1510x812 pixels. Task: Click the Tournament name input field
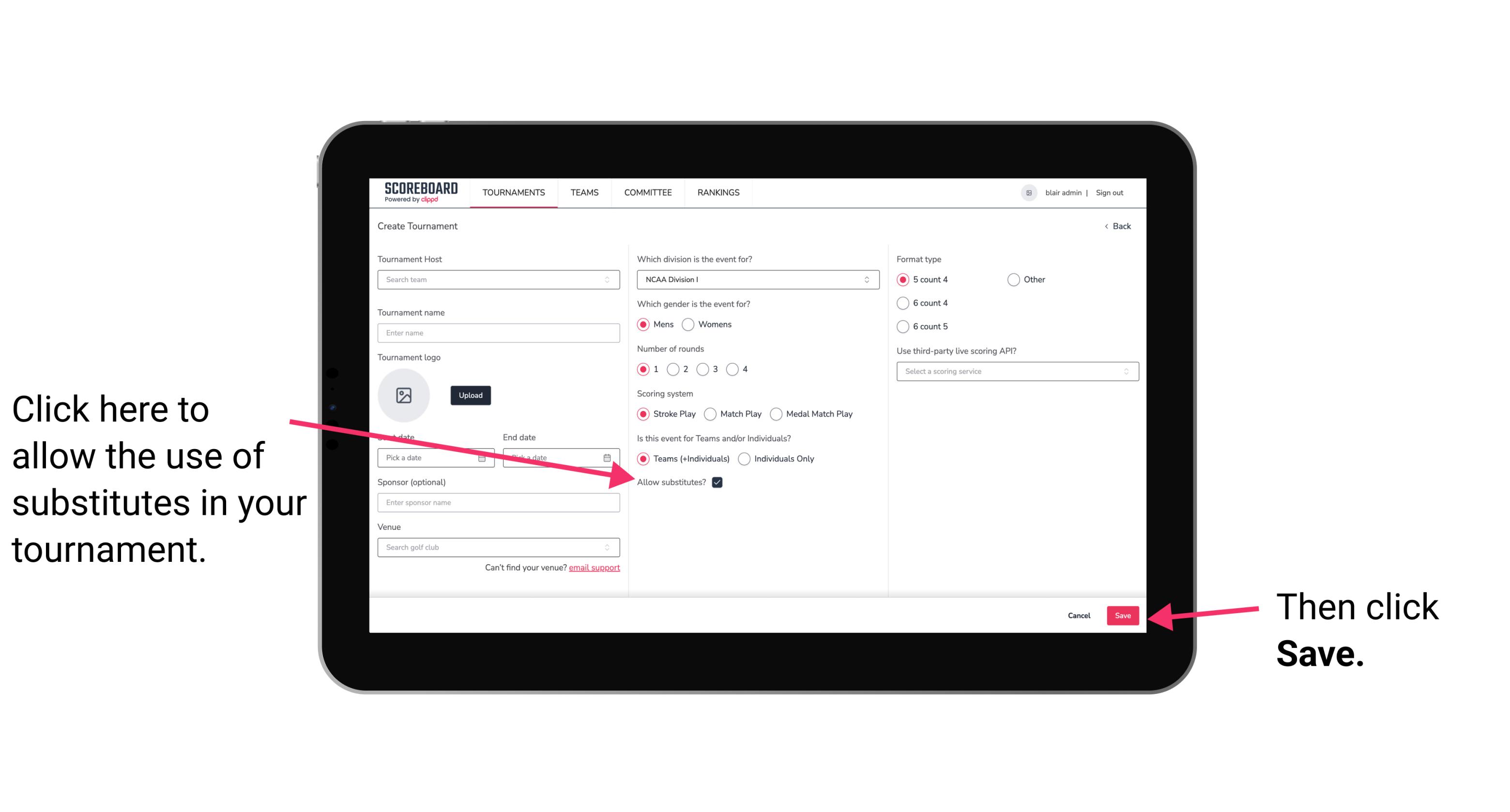click(x=498, y=333)
